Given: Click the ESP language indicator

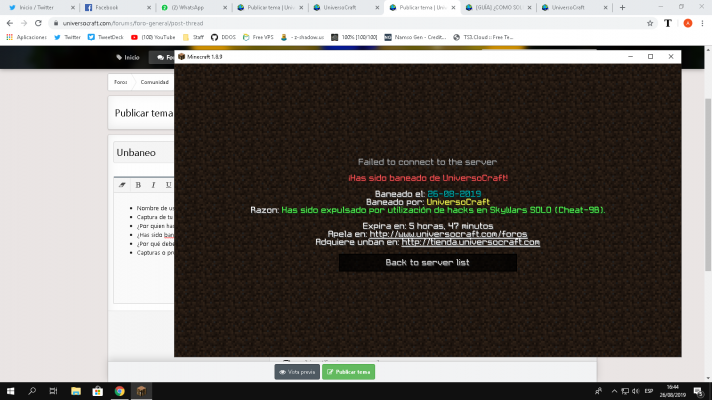Looking at the screenshot, I should point(648,391).
